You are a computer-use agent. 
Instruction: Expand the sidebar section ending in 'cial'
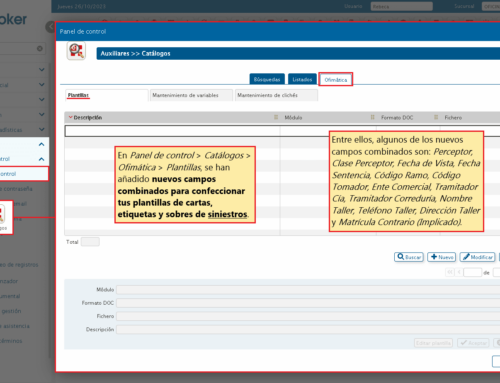coord(41,85)
